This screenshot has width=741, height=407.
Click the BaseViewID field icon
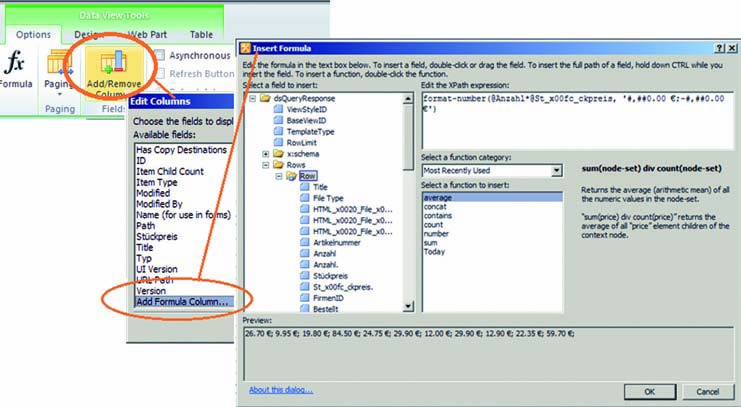(x=278, y=120)
